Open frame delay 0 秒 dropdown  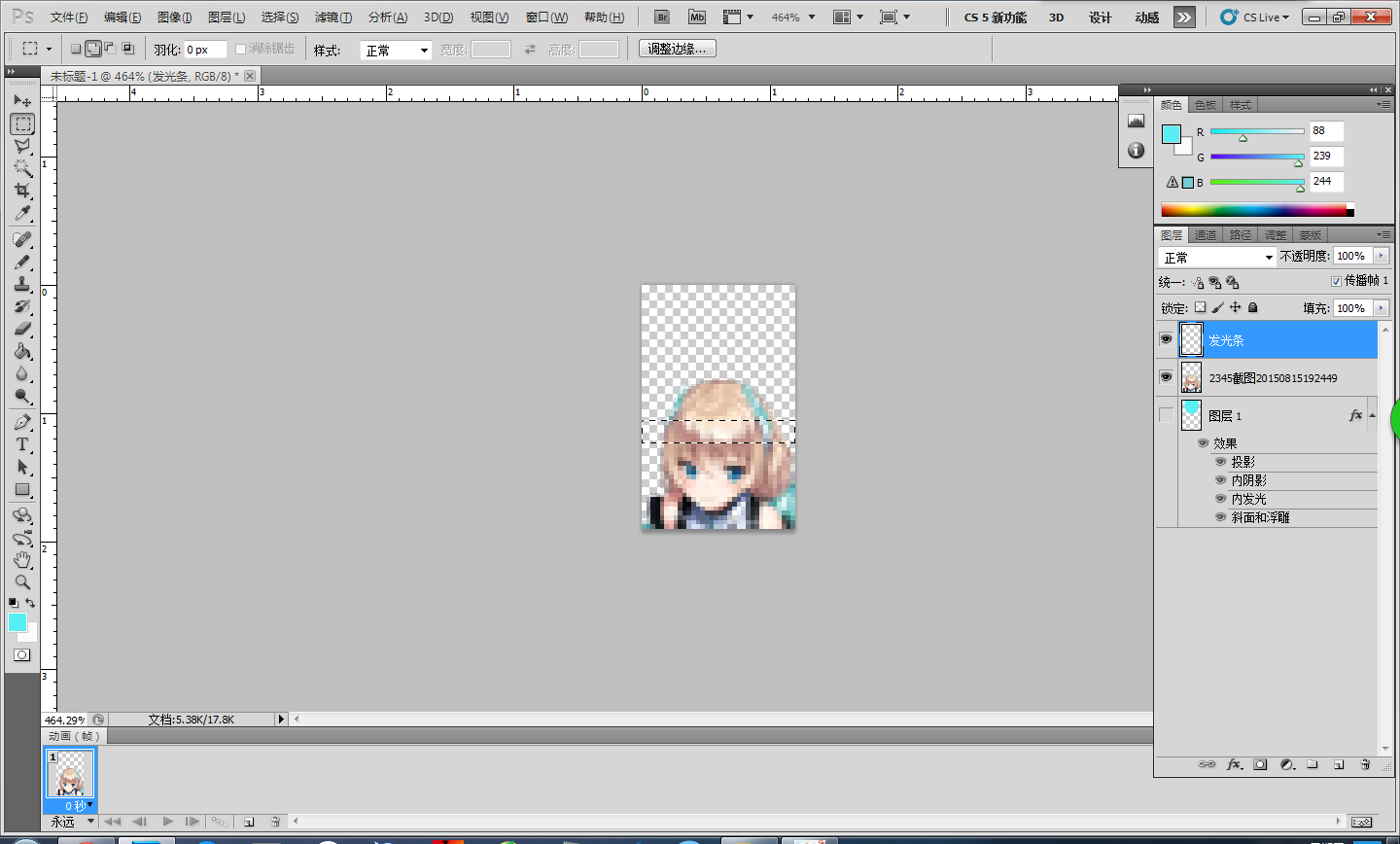click(78, 806)
